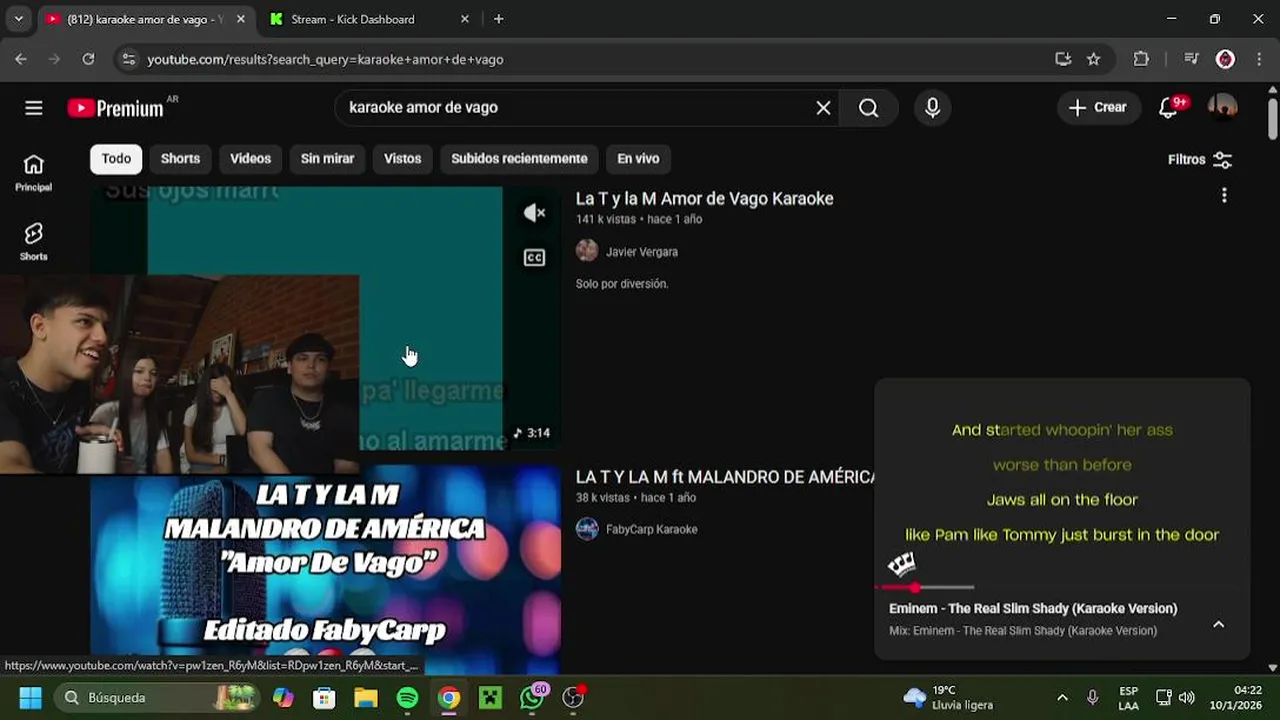1280x720 pixels.
Task: Click the browser address bar URL
Action: tap(325, 59)
